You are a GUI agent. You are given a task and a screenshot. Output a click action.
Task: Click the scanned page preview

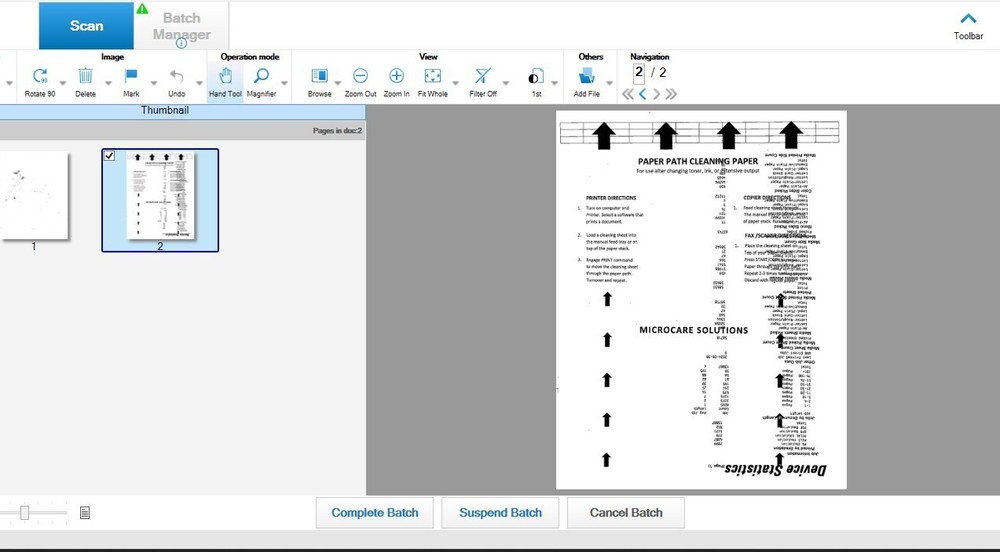coord(702,300)
